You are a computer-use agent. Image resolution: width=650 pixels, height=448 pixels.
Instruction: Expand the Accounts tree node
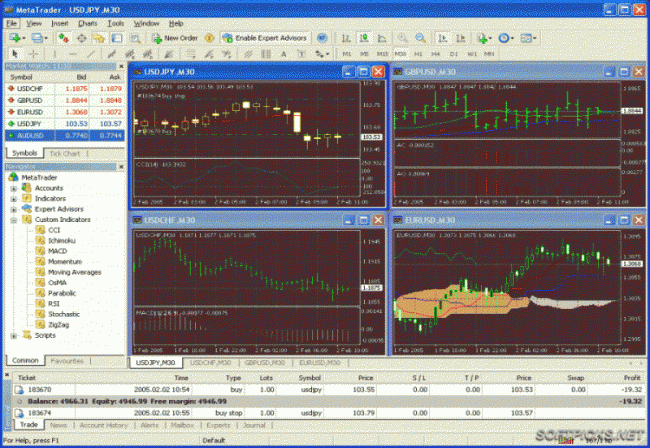point(13,189)
